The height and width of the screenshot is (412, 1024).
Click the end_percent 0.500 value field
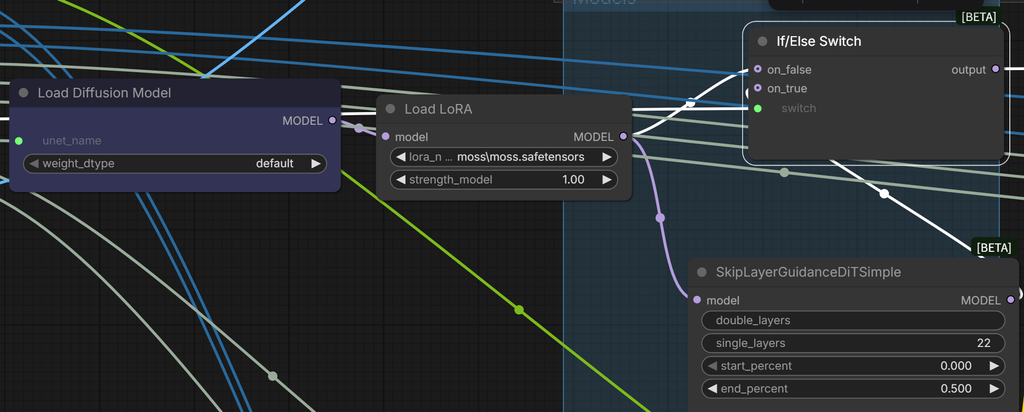click(x=853, y=388)
